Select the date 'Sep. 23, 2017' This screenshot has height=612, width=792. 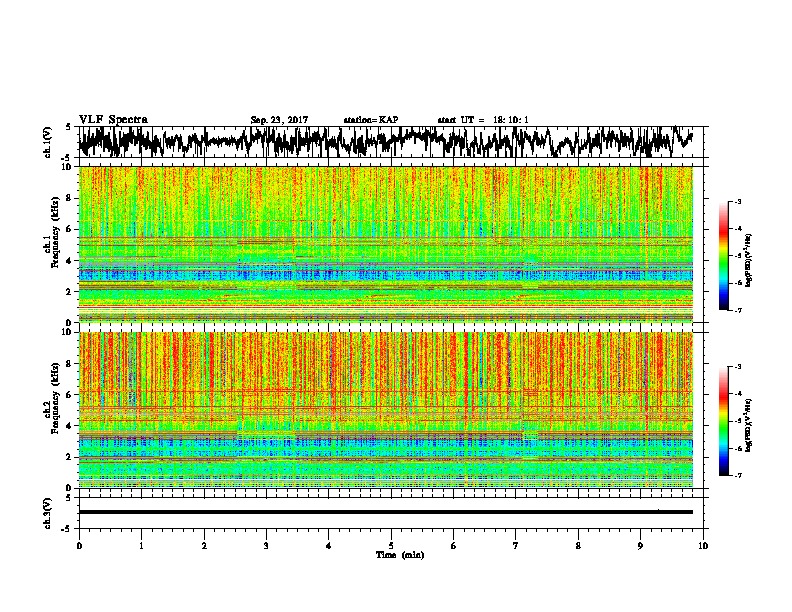coord(279,120)
